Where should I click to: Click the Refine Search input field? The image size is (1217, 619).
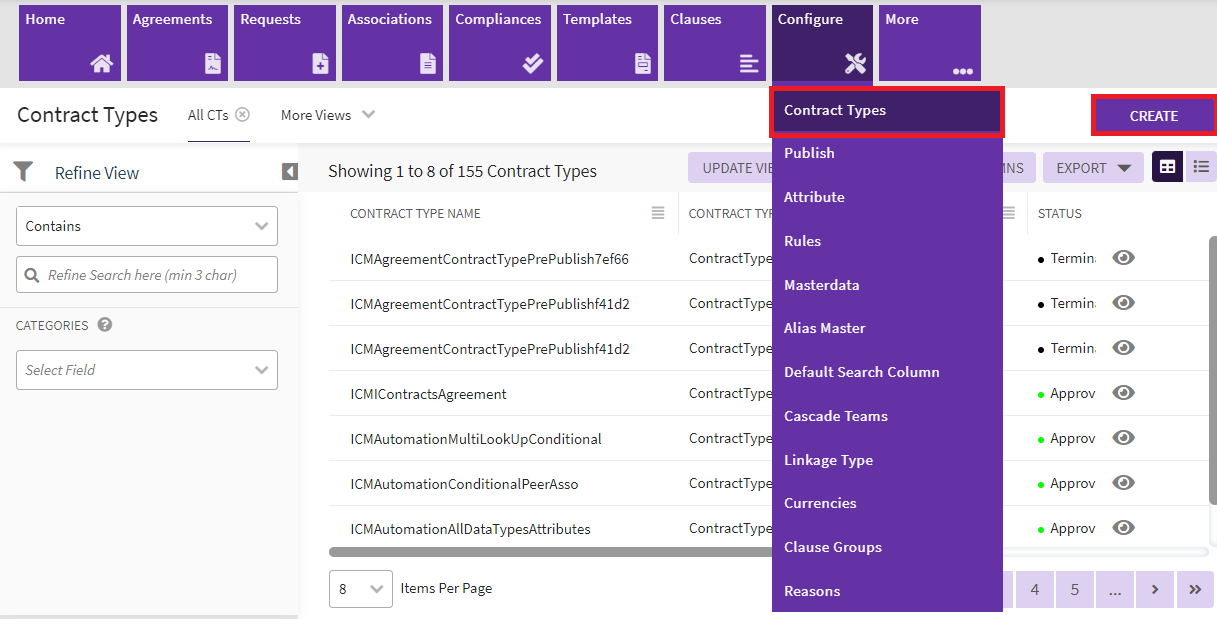pos(147,275)
